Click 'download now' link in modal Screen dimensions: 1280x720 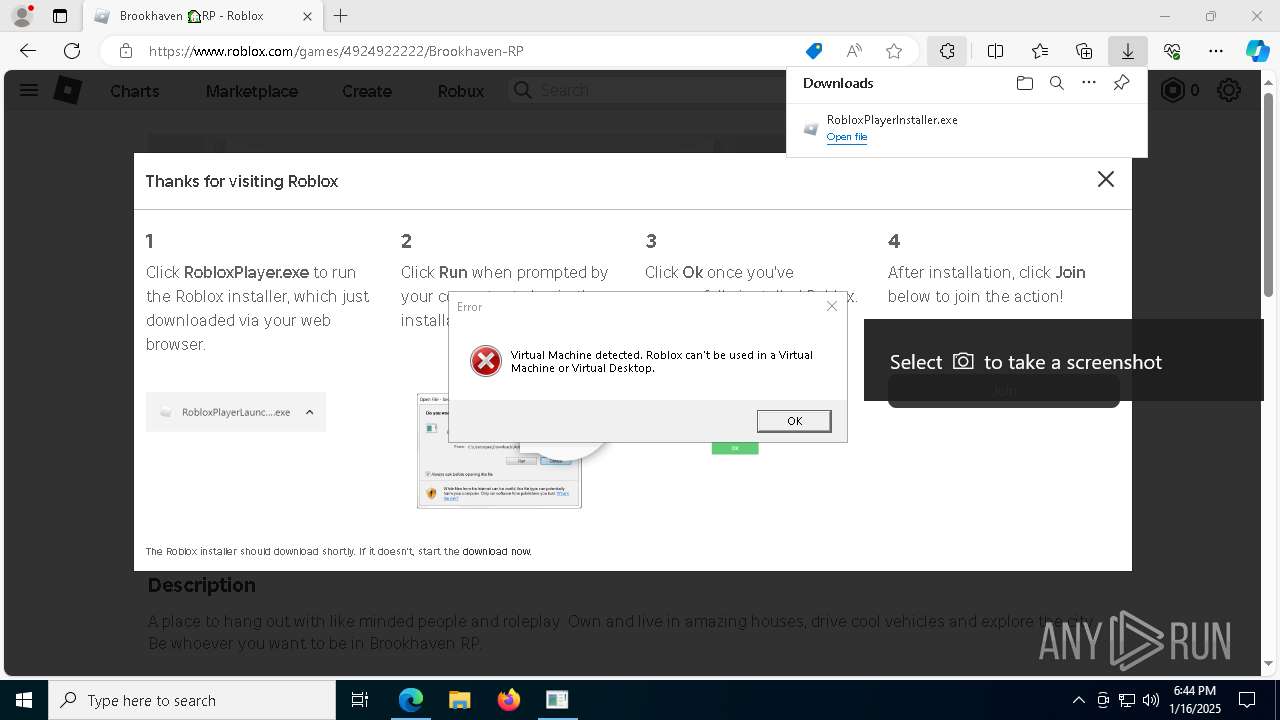[497, 551]
